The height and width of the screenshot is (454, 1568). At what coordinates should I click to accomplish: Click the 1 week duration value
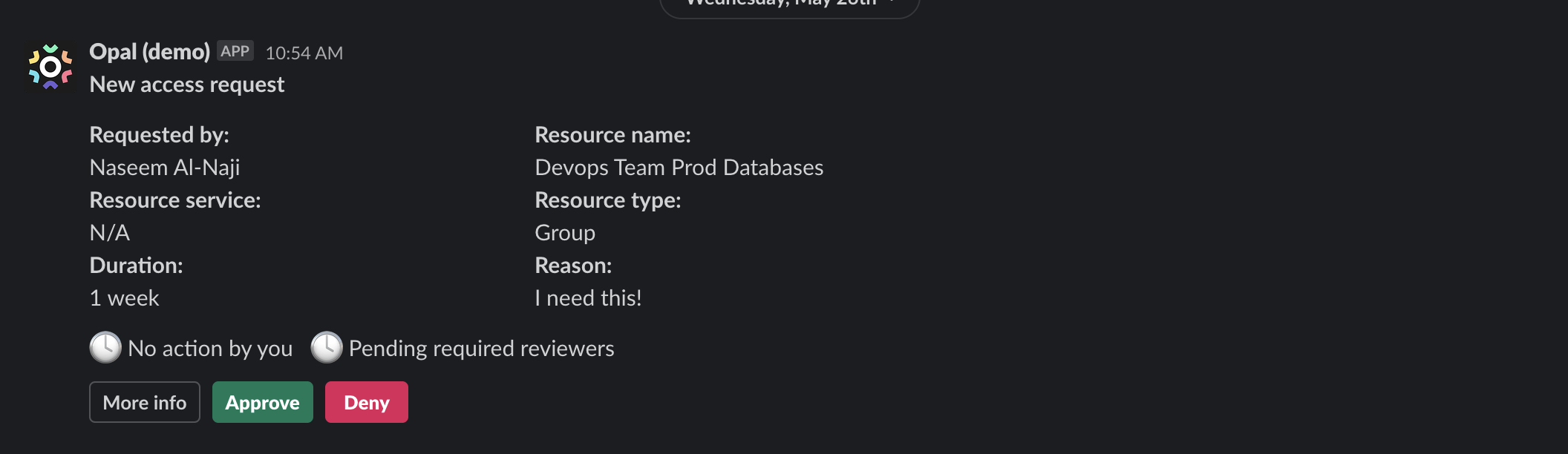click(x=124, y=298)
